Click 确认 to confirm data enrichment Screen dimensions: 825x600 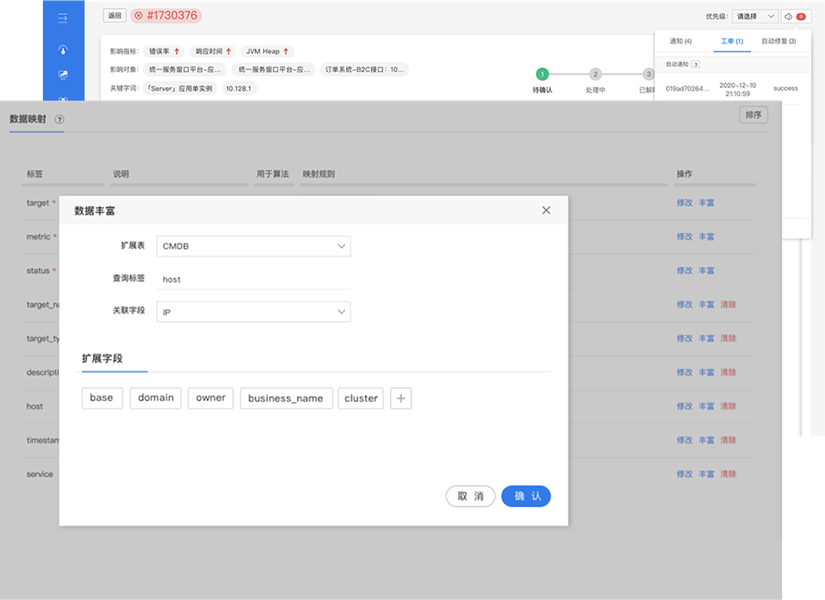(x=526, y=496)
